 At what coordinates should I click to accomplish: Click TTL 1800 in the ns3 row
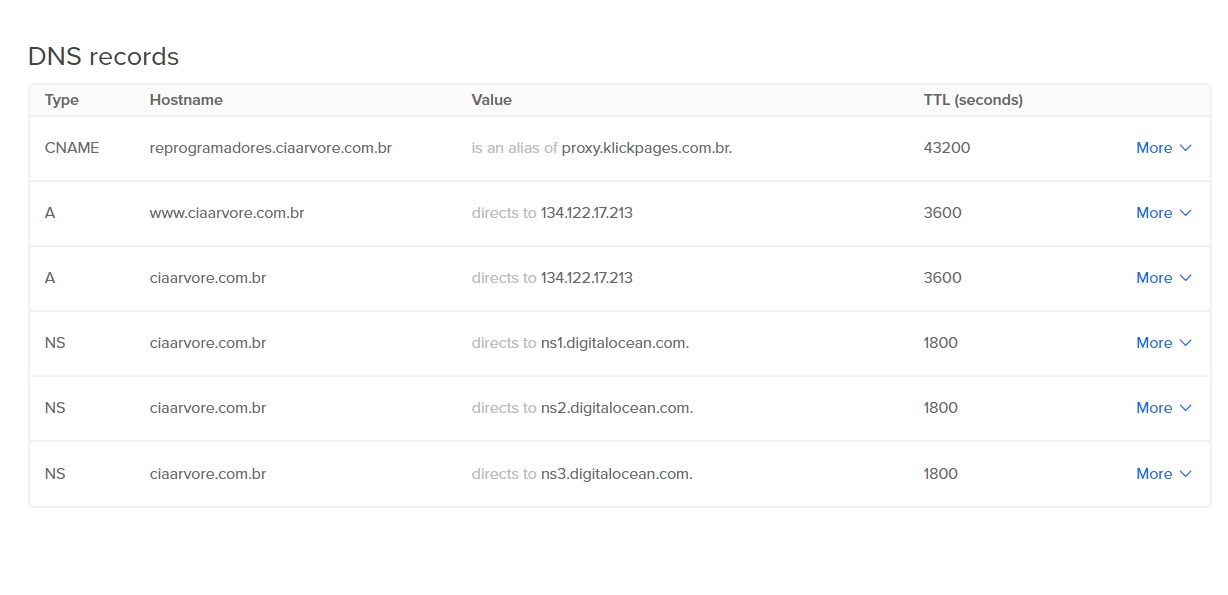pos(941,474)
